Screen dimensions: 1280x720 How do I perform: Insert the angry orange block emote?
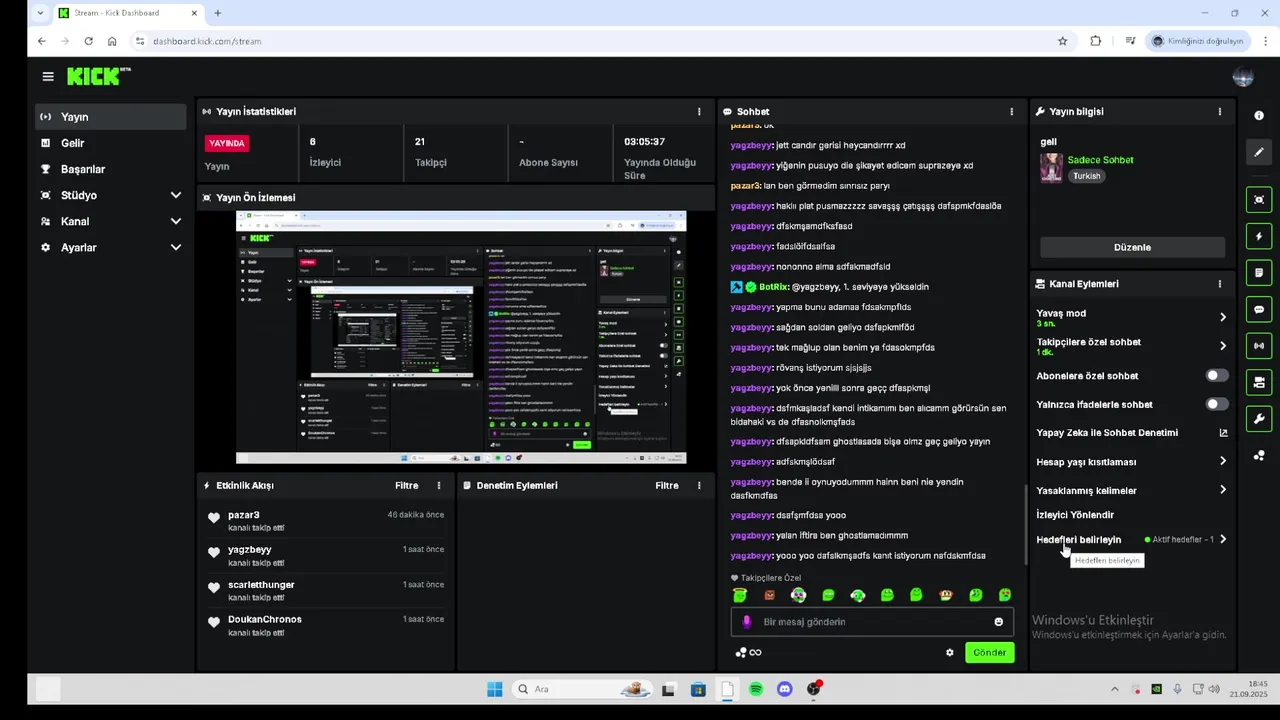click(769, 595)
